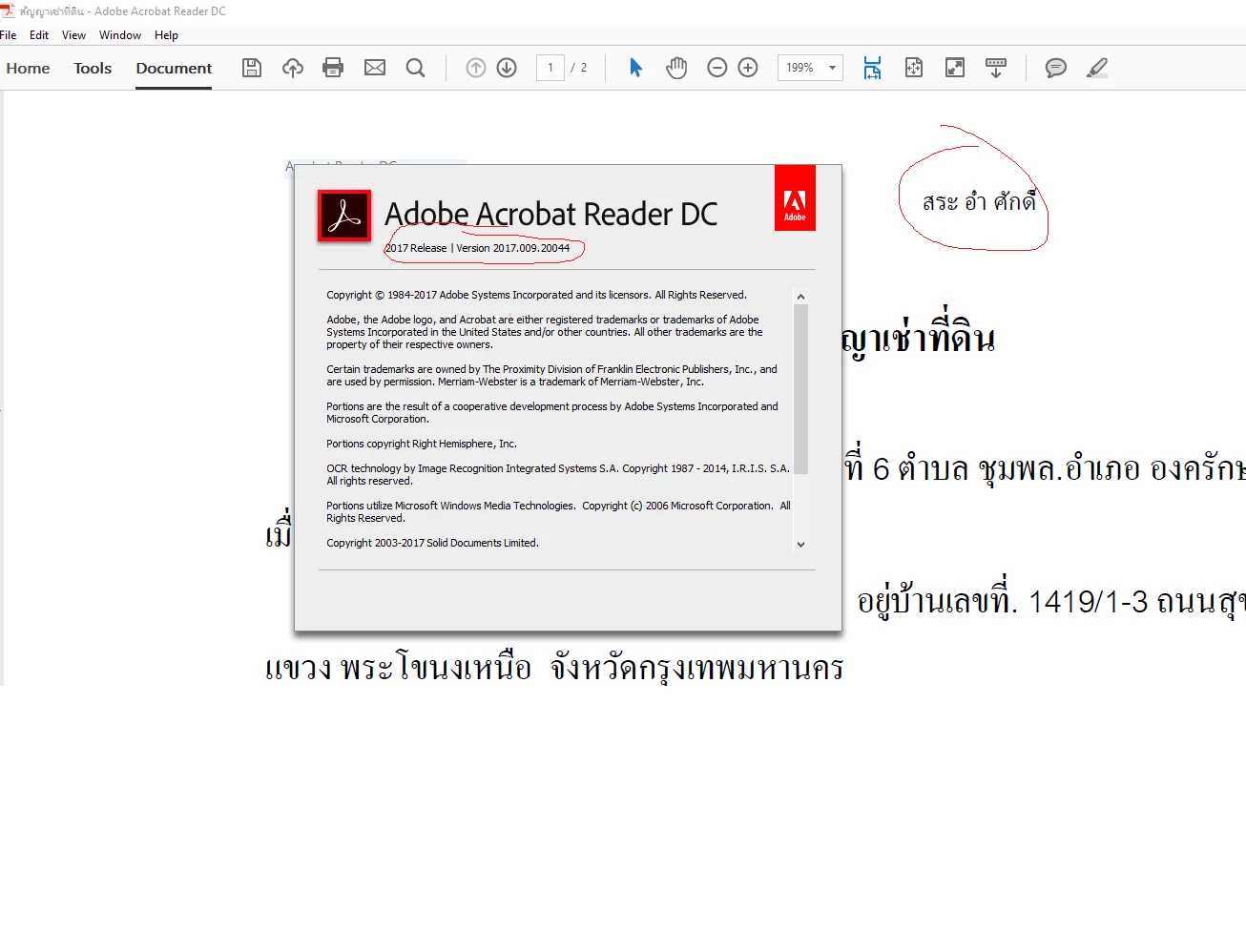Zoom in with the plus icon
This screenshot has width=1246, height=952.
coord(748,68)
